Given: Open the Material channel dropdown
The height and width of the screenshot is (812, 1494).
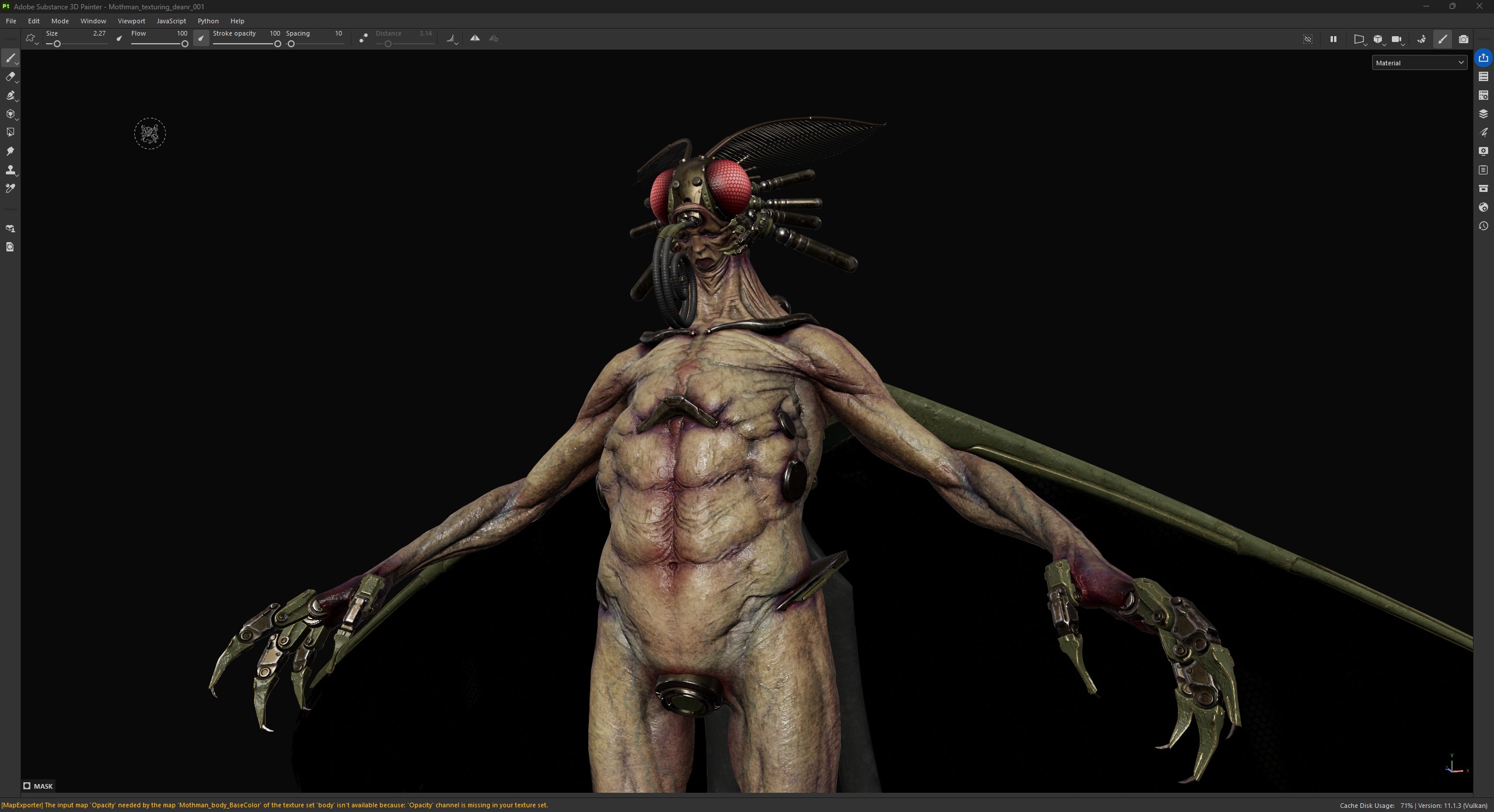Looking at the screenshot, I should coord(1419,62).
